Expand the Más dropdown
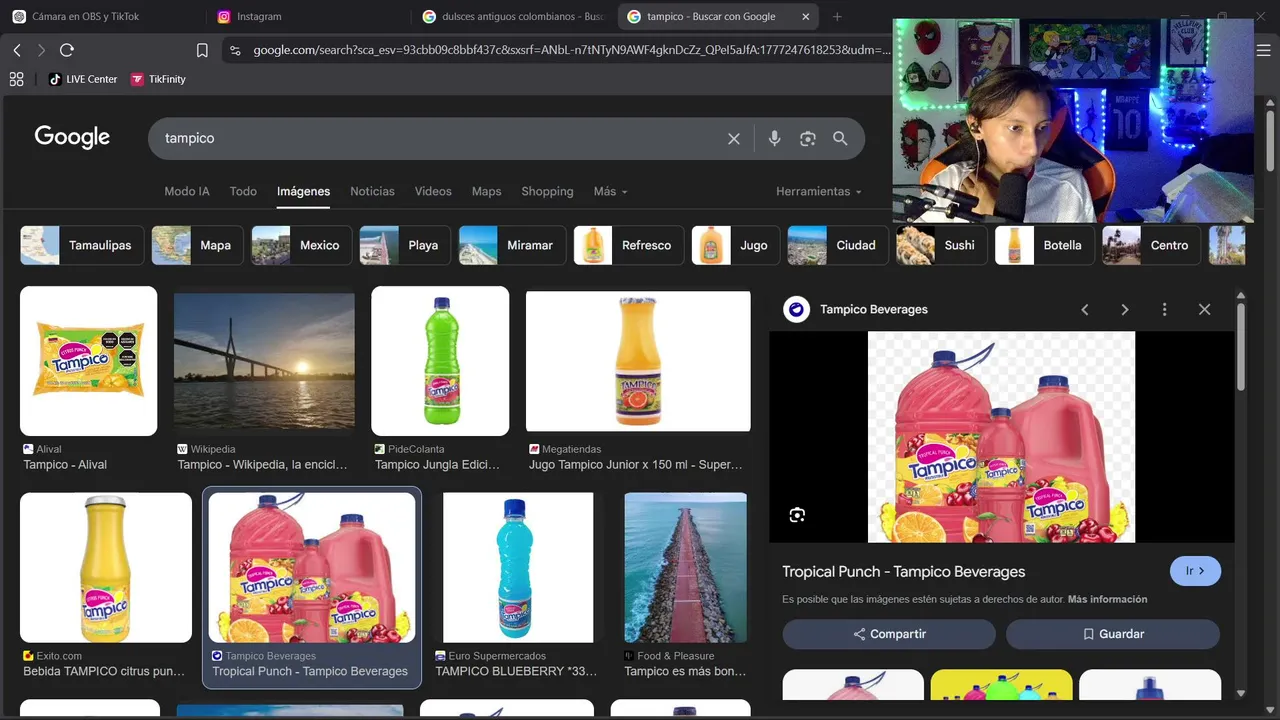This screenshot has width=1280, height=720. pyautogui.click(x=610, y=191)
